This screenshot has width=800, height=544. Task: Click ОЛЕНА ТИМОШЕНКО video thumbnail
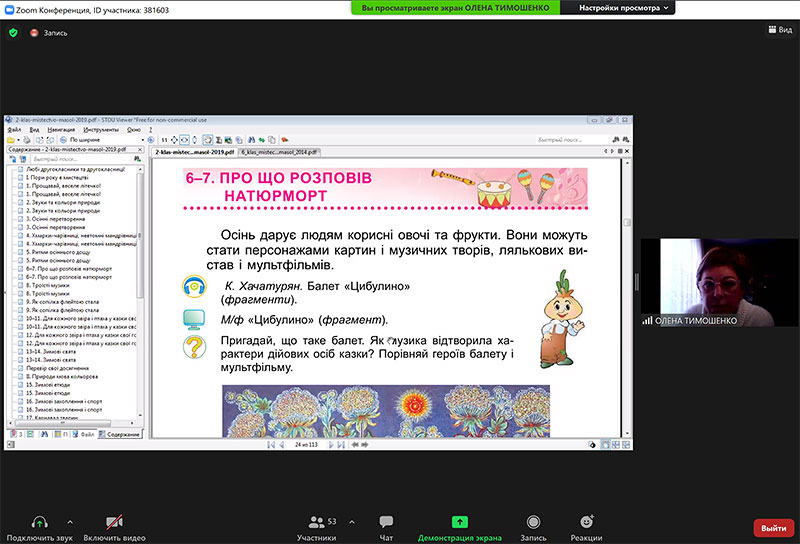point(719,282)
